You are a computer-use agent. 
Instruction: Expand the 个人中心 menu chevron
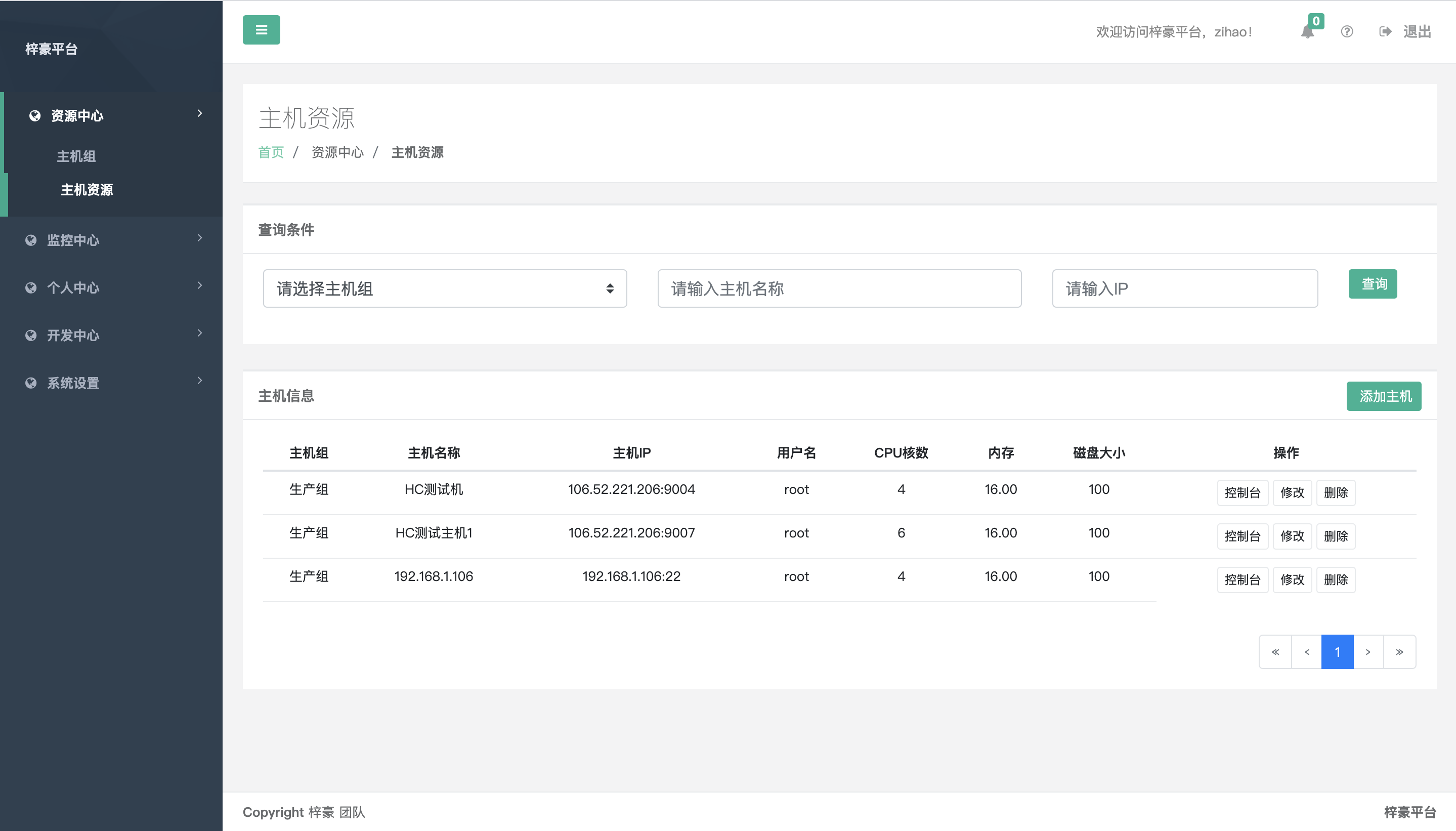pos(200,285)
